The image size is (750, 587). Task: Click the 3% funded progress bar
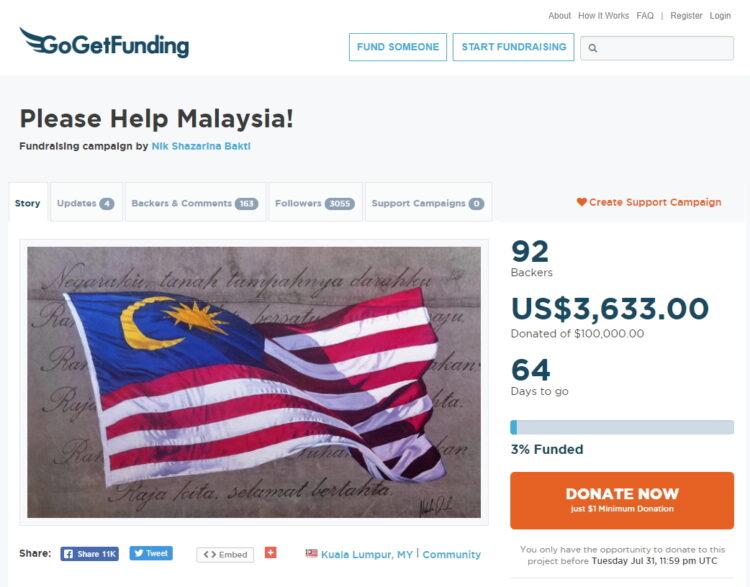coord(622,427)
